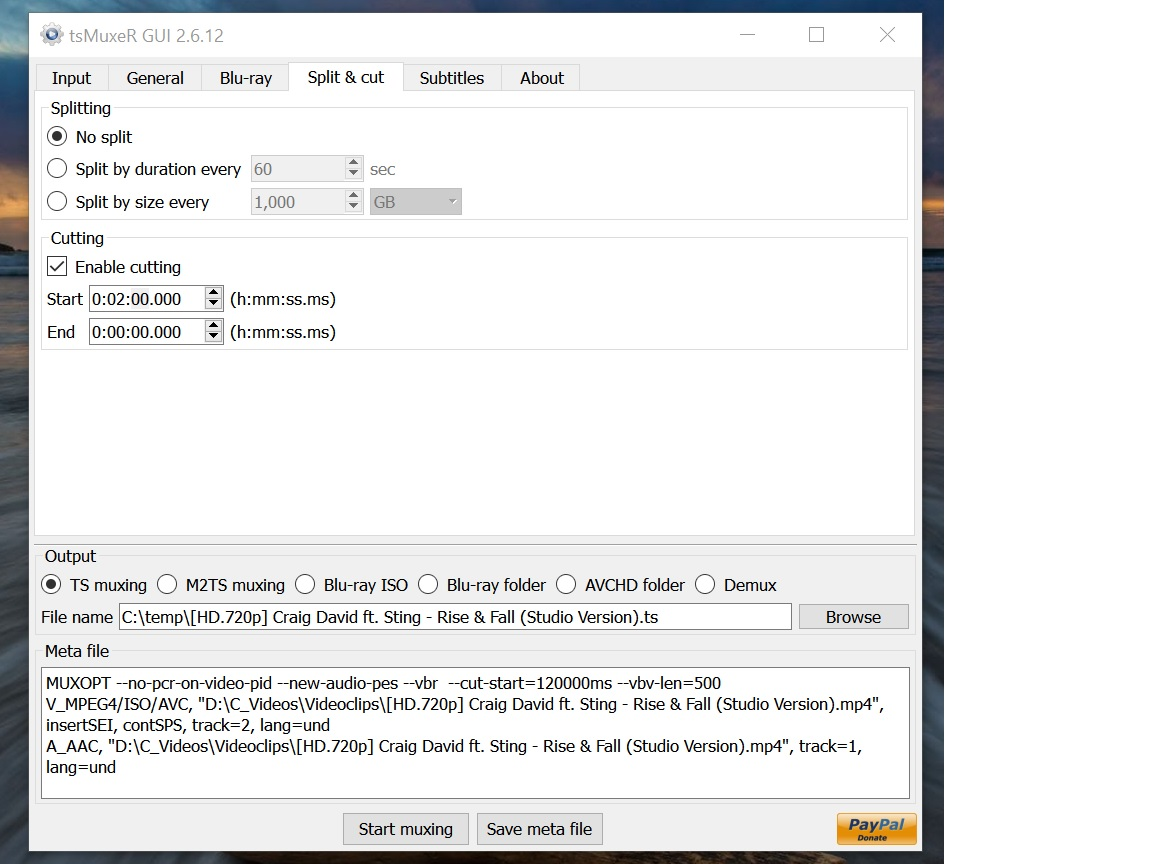Show the About tab

click(542, 78)
